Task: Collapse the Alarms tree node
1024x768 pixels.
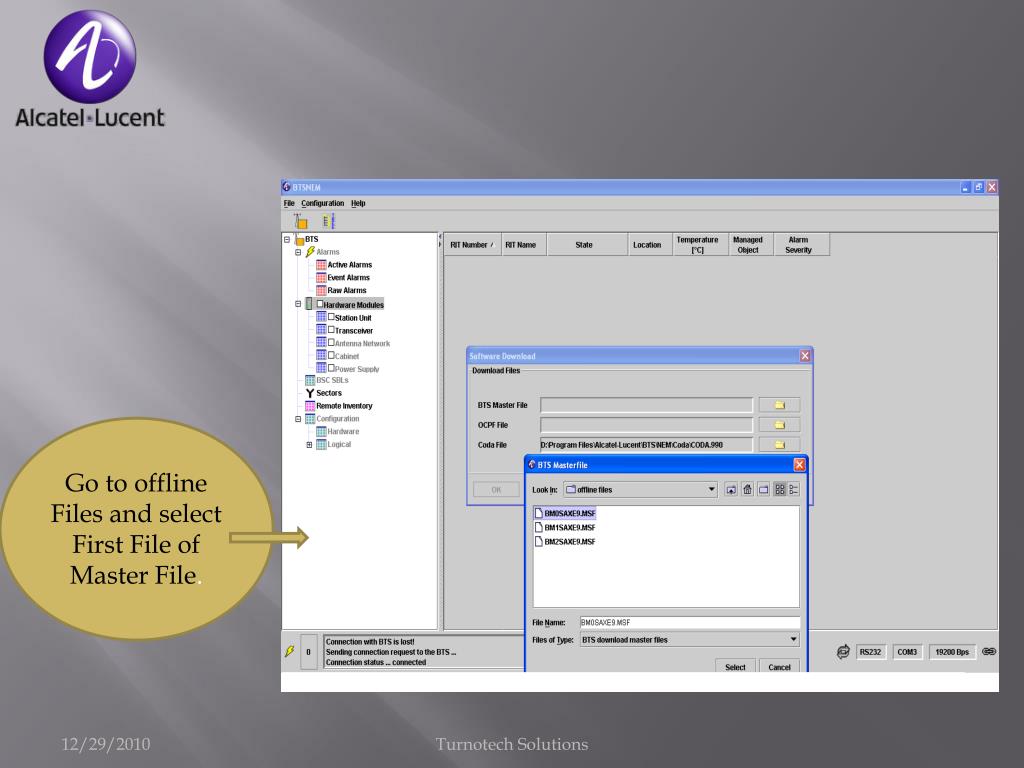Action: coord(298,252)
